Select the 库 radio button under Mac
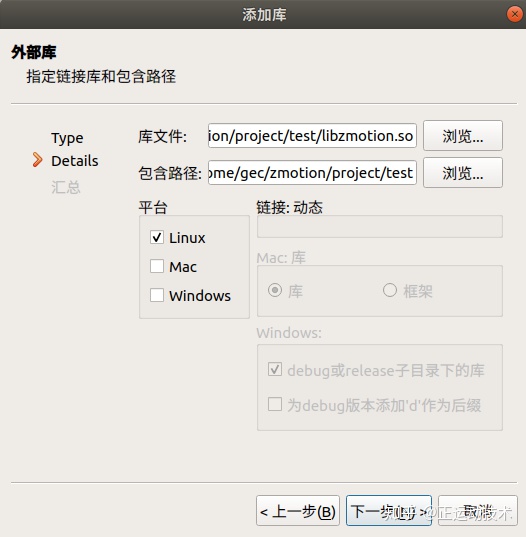Viewport: 526px width, 537px height. [275, 290]
